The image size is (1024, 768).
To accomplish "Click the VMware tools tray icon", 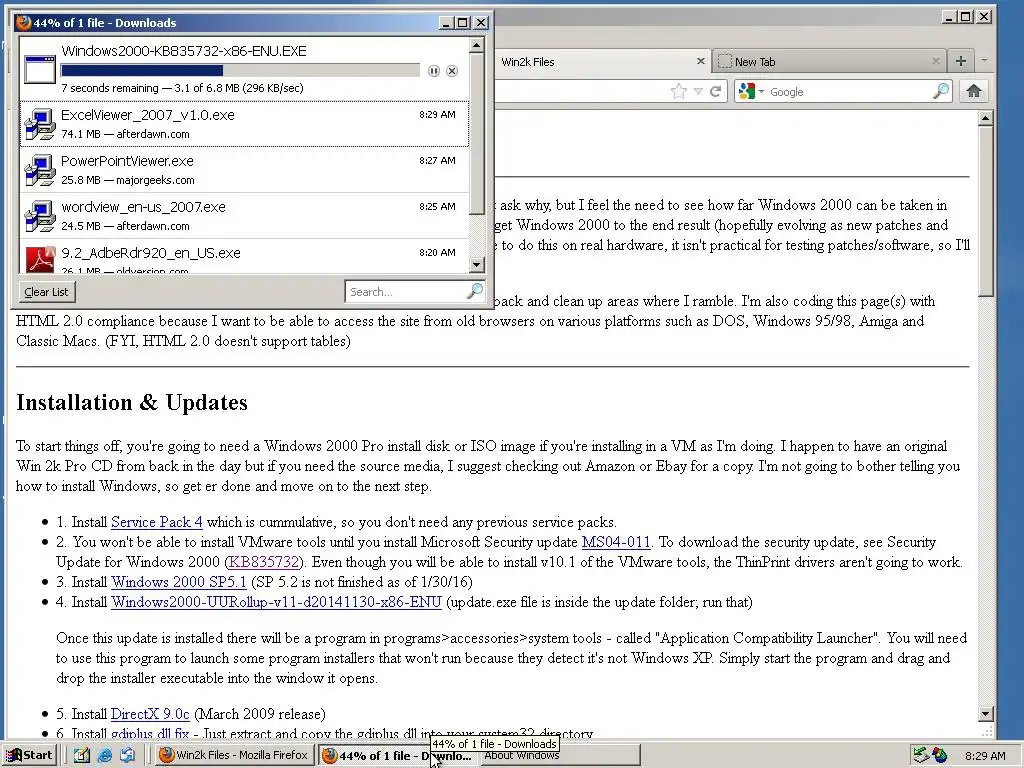I will click(940, 756).
